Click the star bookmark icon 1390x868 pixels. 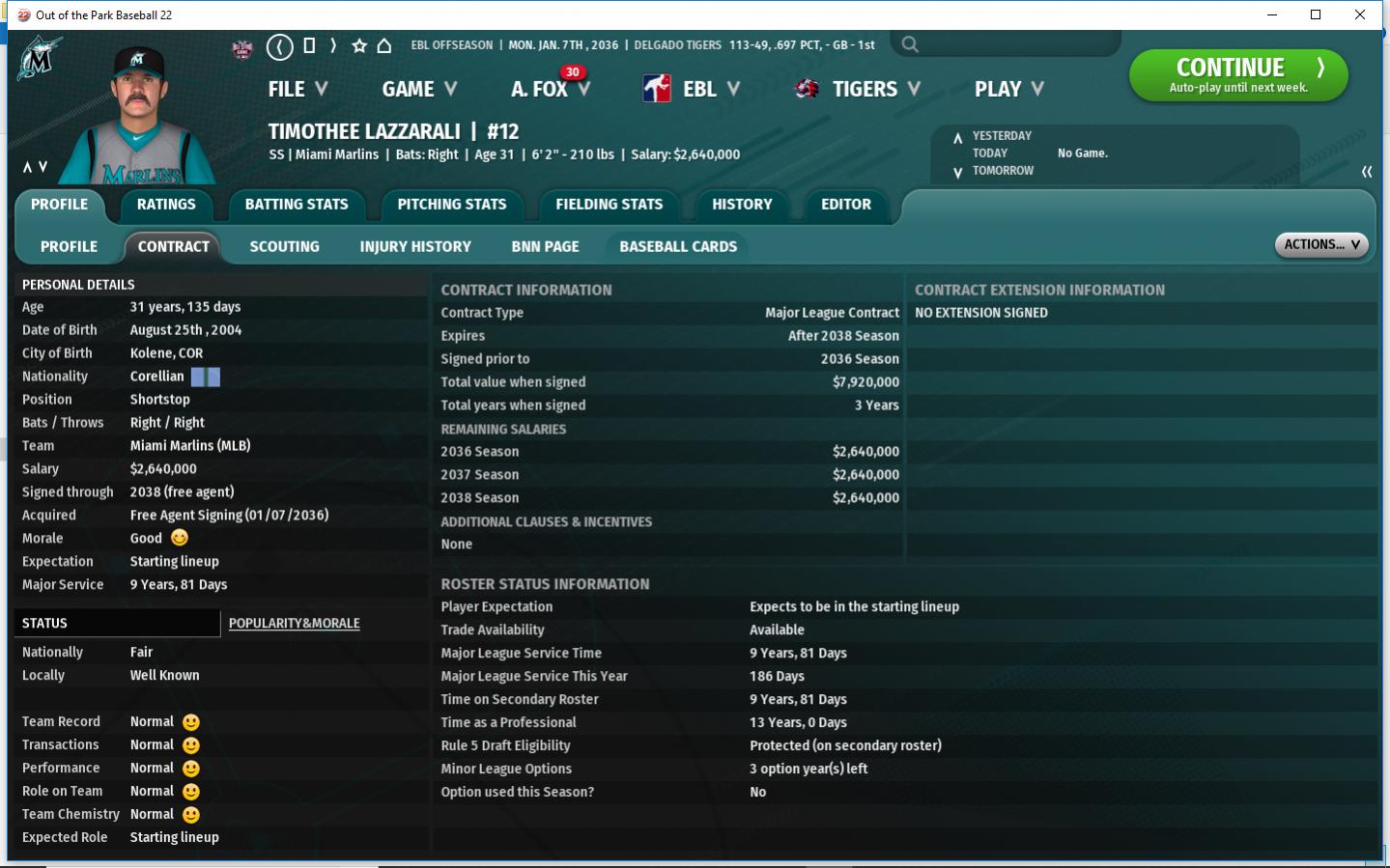click(359, 45)
